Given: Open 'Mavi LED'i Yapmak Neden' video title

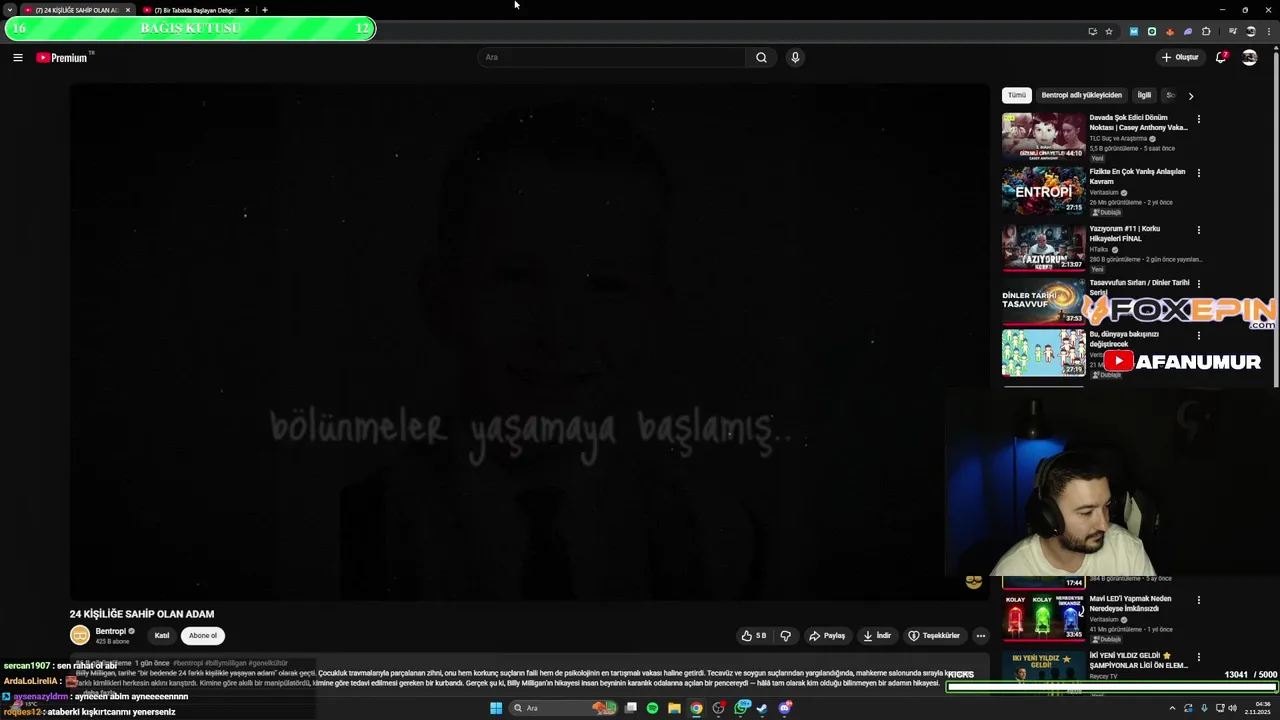Looking at the screenshot, I should tap(1130, 603).
